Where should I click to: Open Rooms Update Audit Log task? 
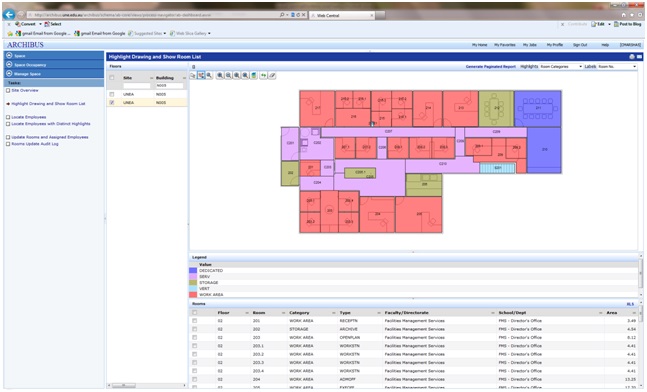pyautogui.click(x=35, y=144)
